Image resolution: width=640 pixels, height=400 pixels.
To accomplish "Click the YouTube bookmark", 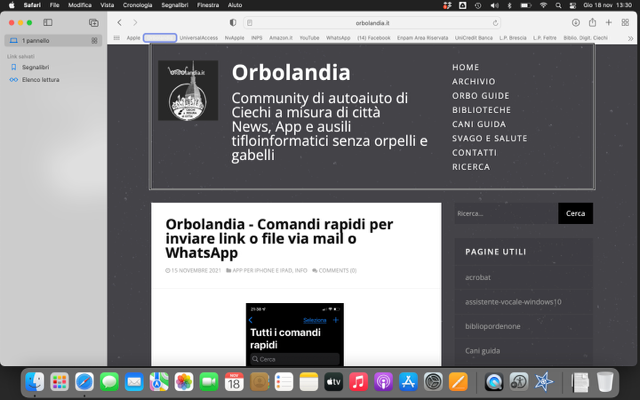I will pos(309,38).
